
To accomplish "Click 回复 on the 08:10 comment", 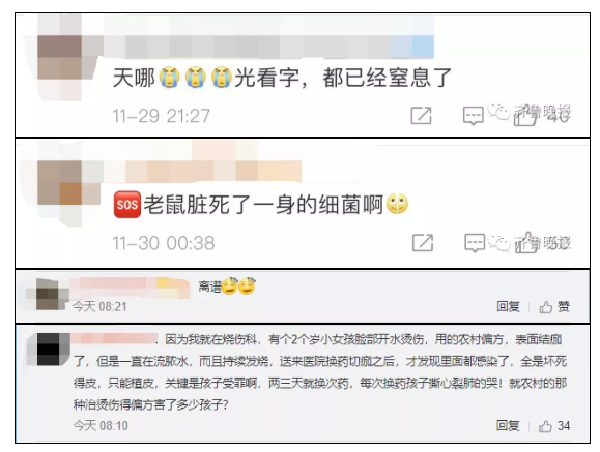I will point(507,426).
